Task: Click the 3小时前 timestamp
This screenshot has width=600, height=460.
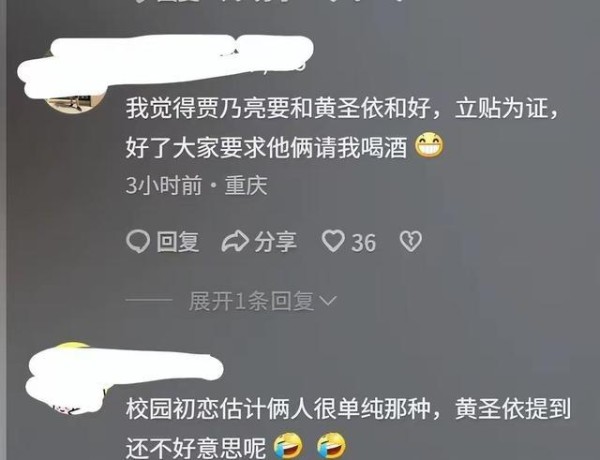Action: coord(164,186)
